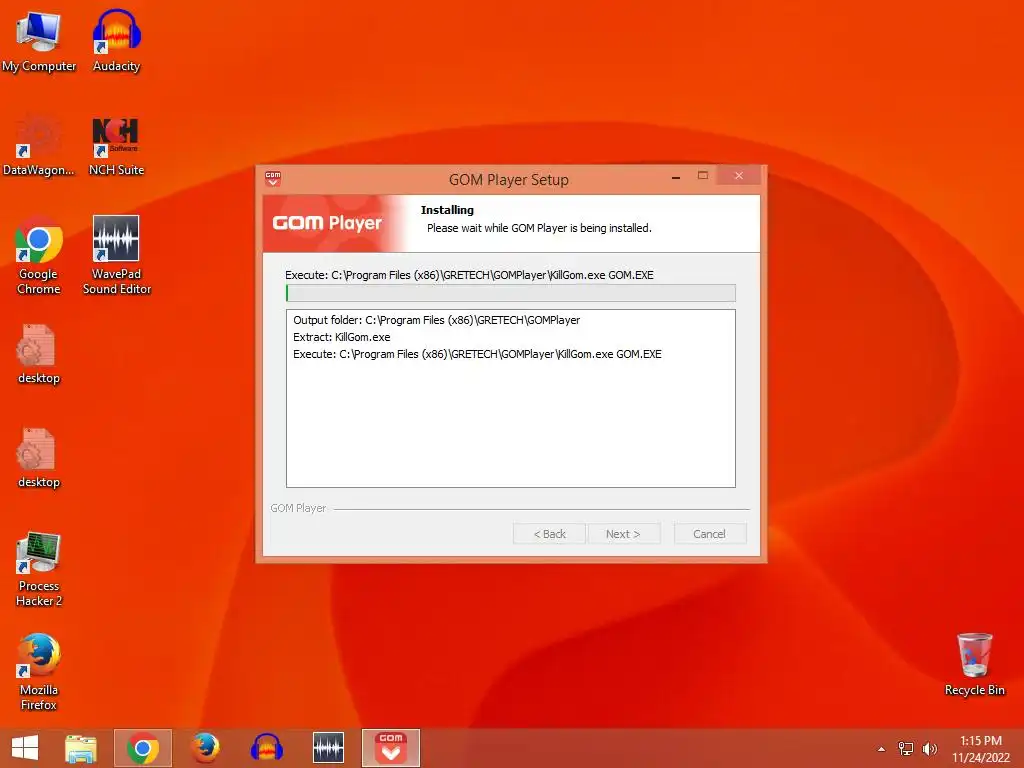Open the volume speaker tray icon
This screenshot has height=768, width=1024.
[929, 749]
